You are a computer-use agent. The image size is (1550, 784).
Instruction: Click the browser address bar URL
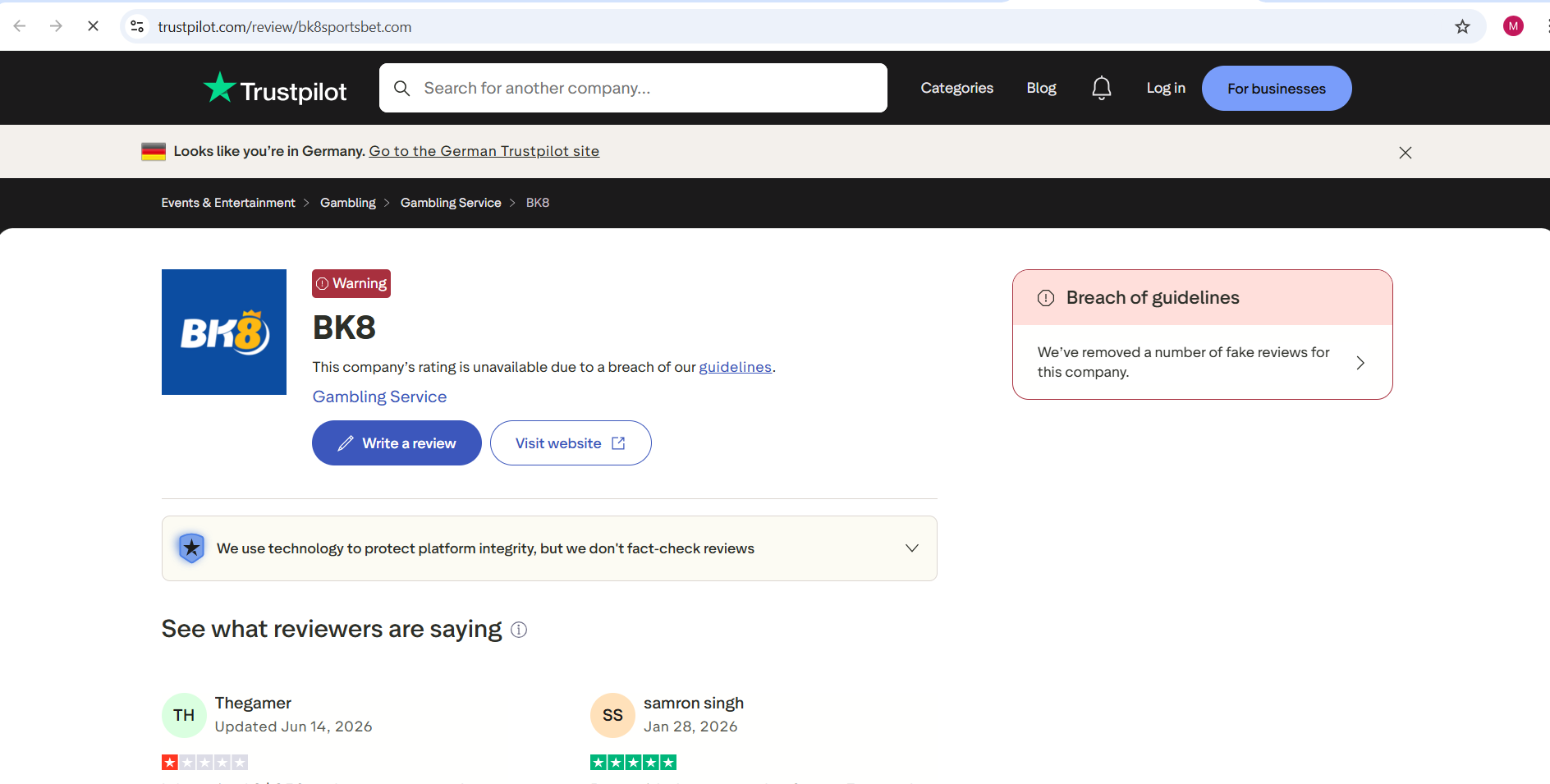[284, 27]
